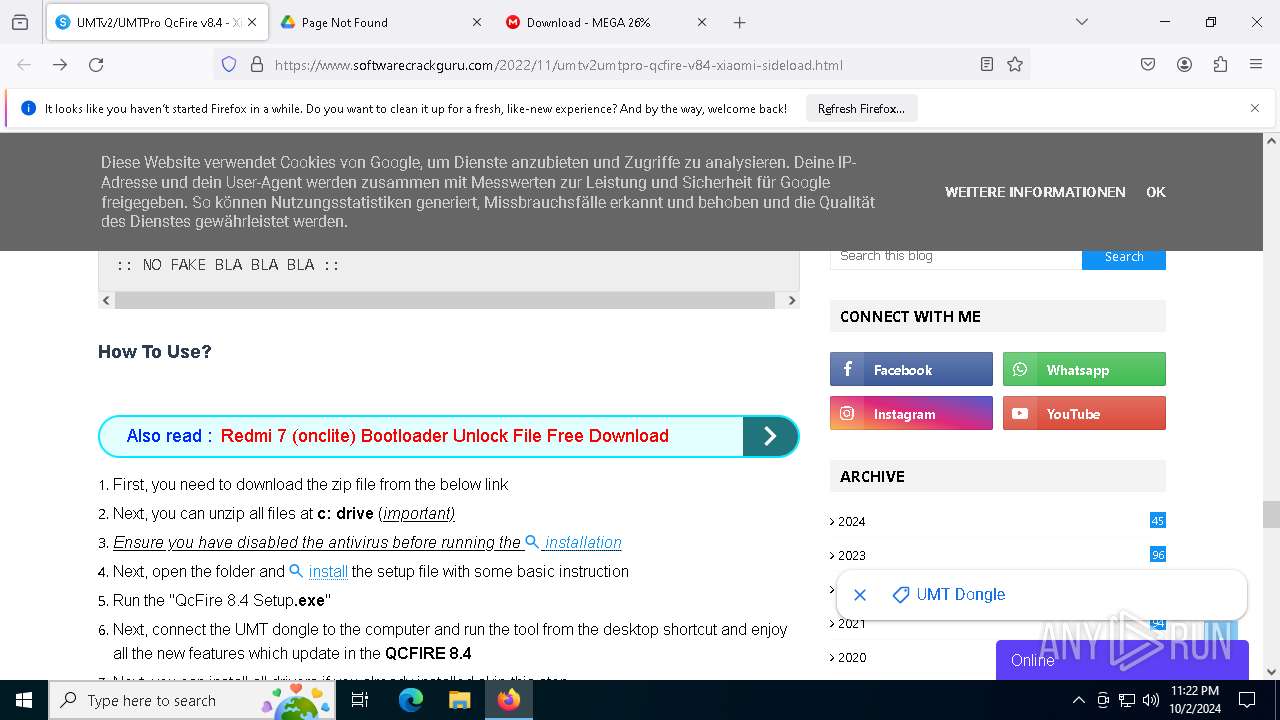
Task: Open Save to Pocket icon
Action: click(1148, 64)
